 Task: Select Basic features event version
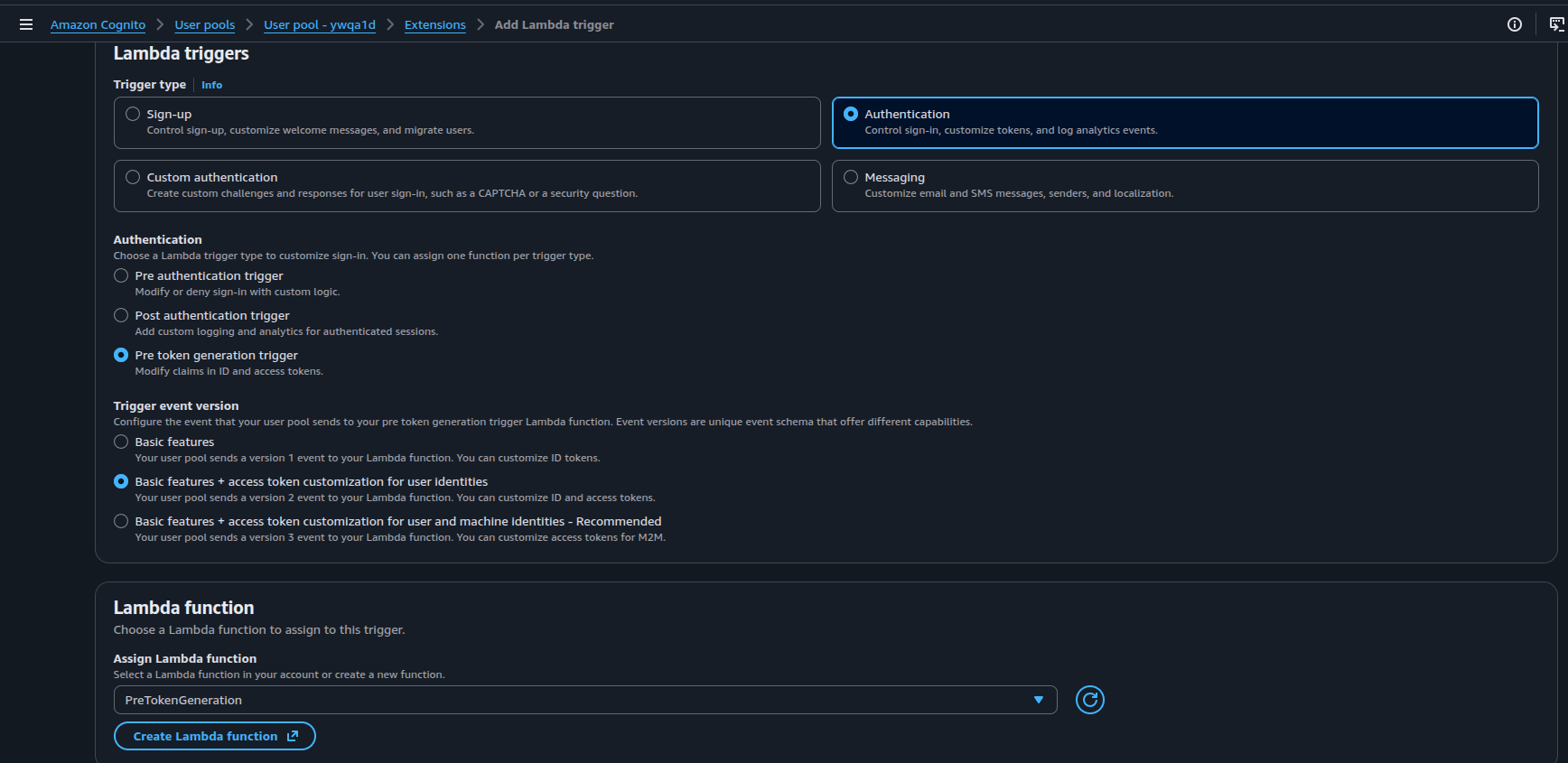tap(121, 442)
